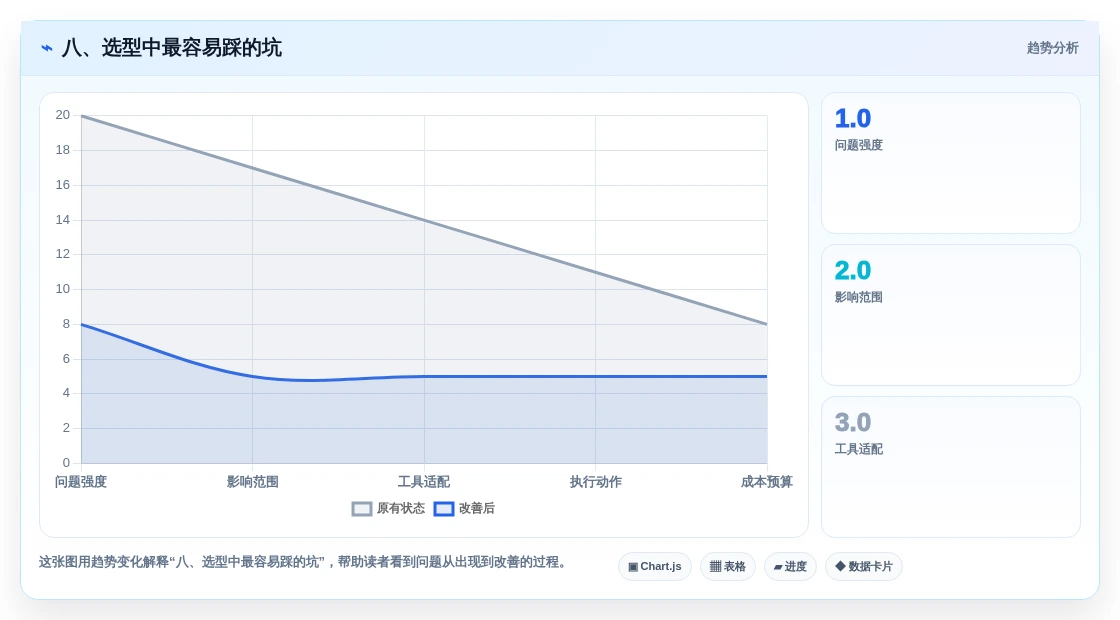Click the 20 y-axis value
1120x620 pixels.
63,115
